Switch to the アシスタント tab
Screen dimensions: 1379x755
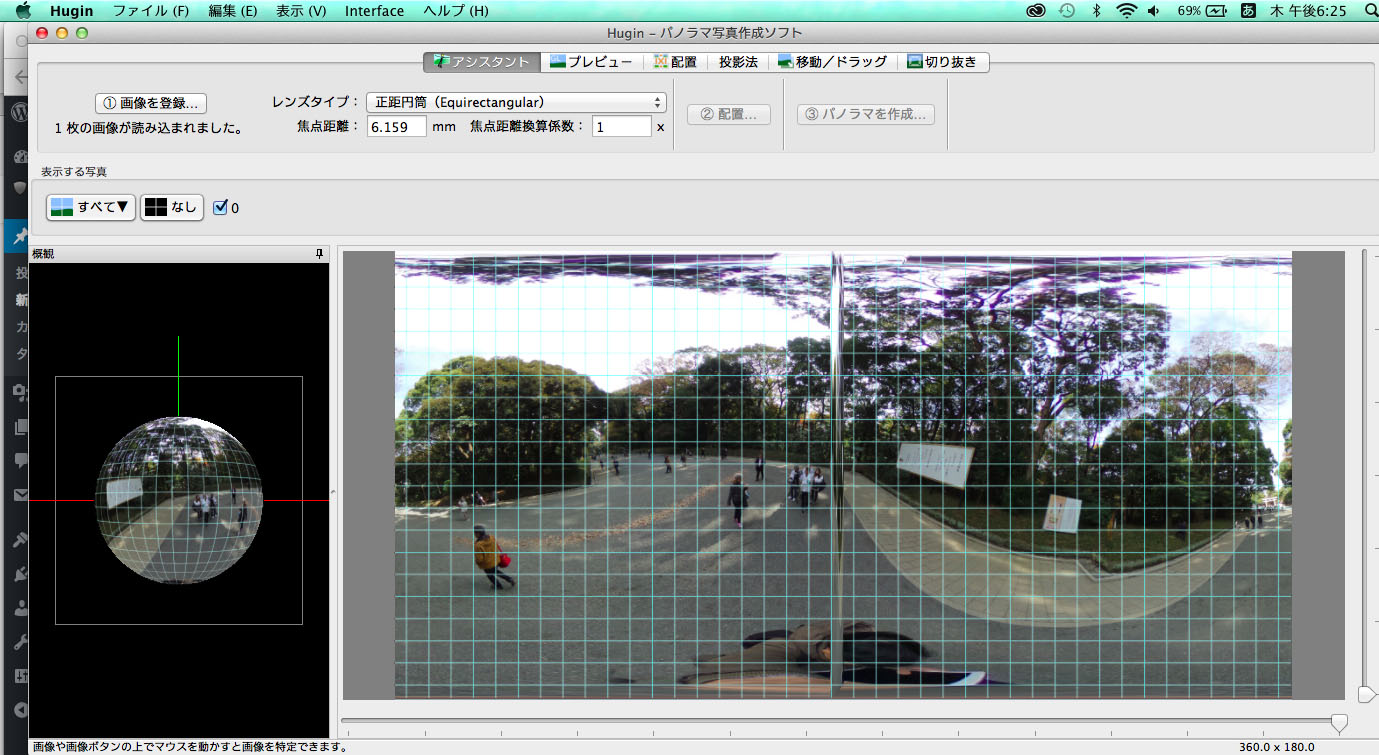click(481, 62)
